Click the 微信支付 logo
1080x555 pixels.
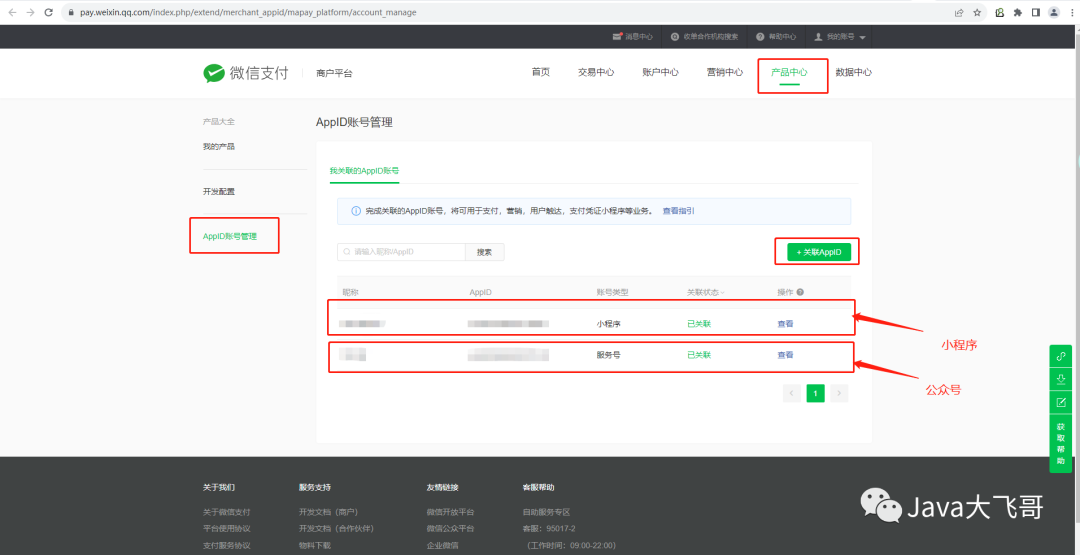pos(246,73)
